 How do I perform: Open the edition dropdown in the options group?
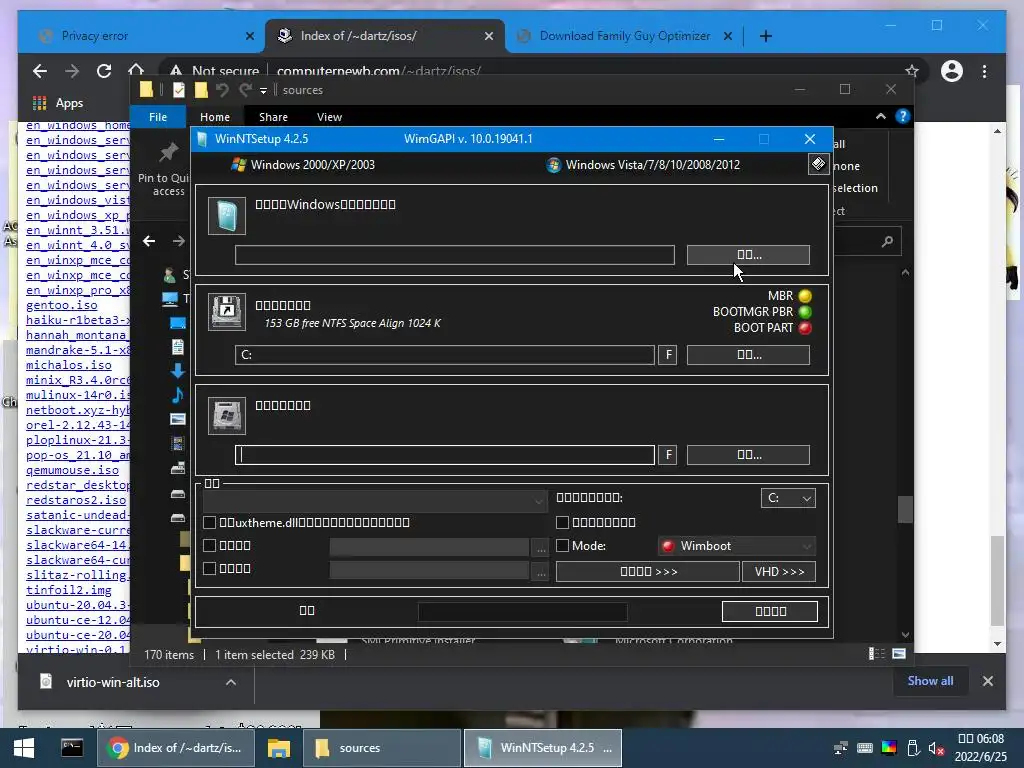click(375, 501)
